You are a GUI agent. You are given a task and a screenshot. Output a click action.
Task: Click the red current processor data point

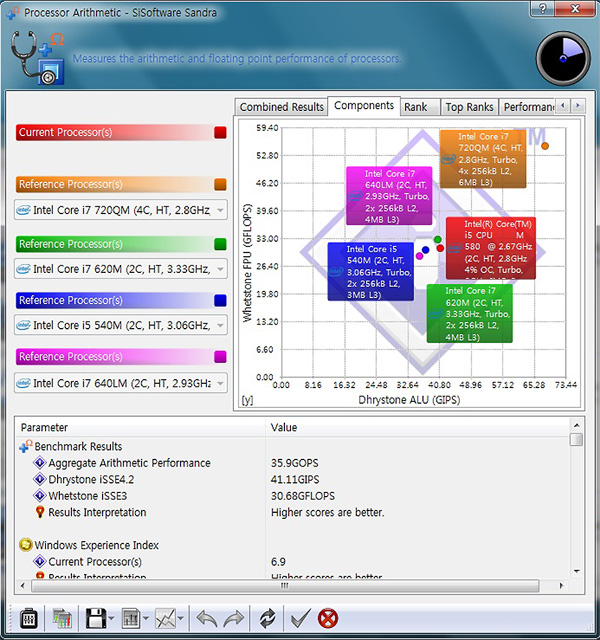(440, 248)
